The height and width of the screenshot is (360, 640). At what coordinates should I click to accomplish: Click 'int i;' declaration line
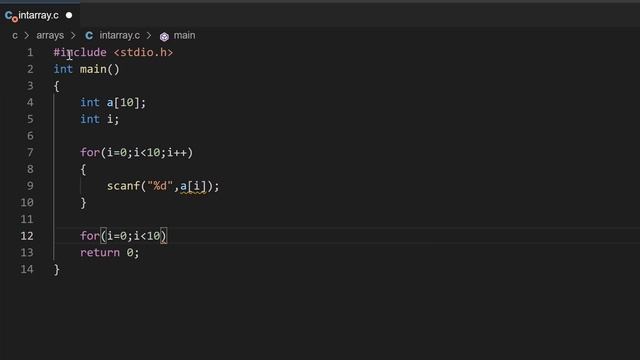coord(100,119)
